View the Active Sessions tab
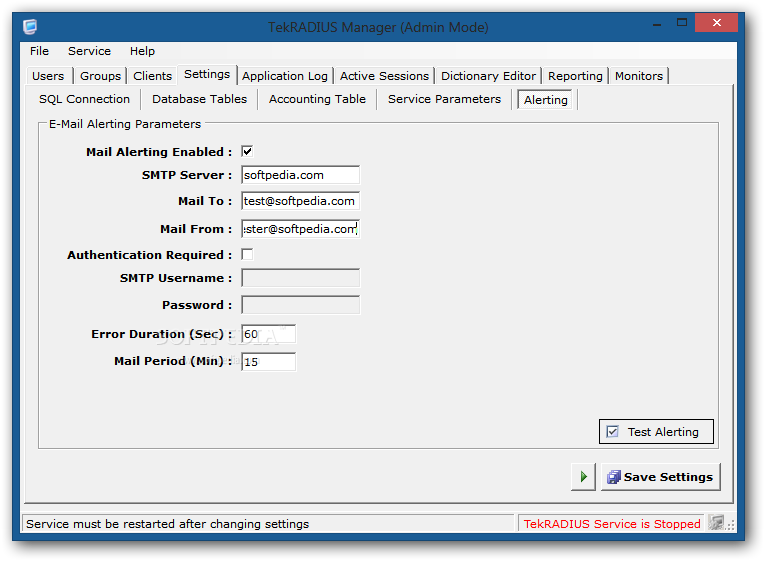 (384, 76)
